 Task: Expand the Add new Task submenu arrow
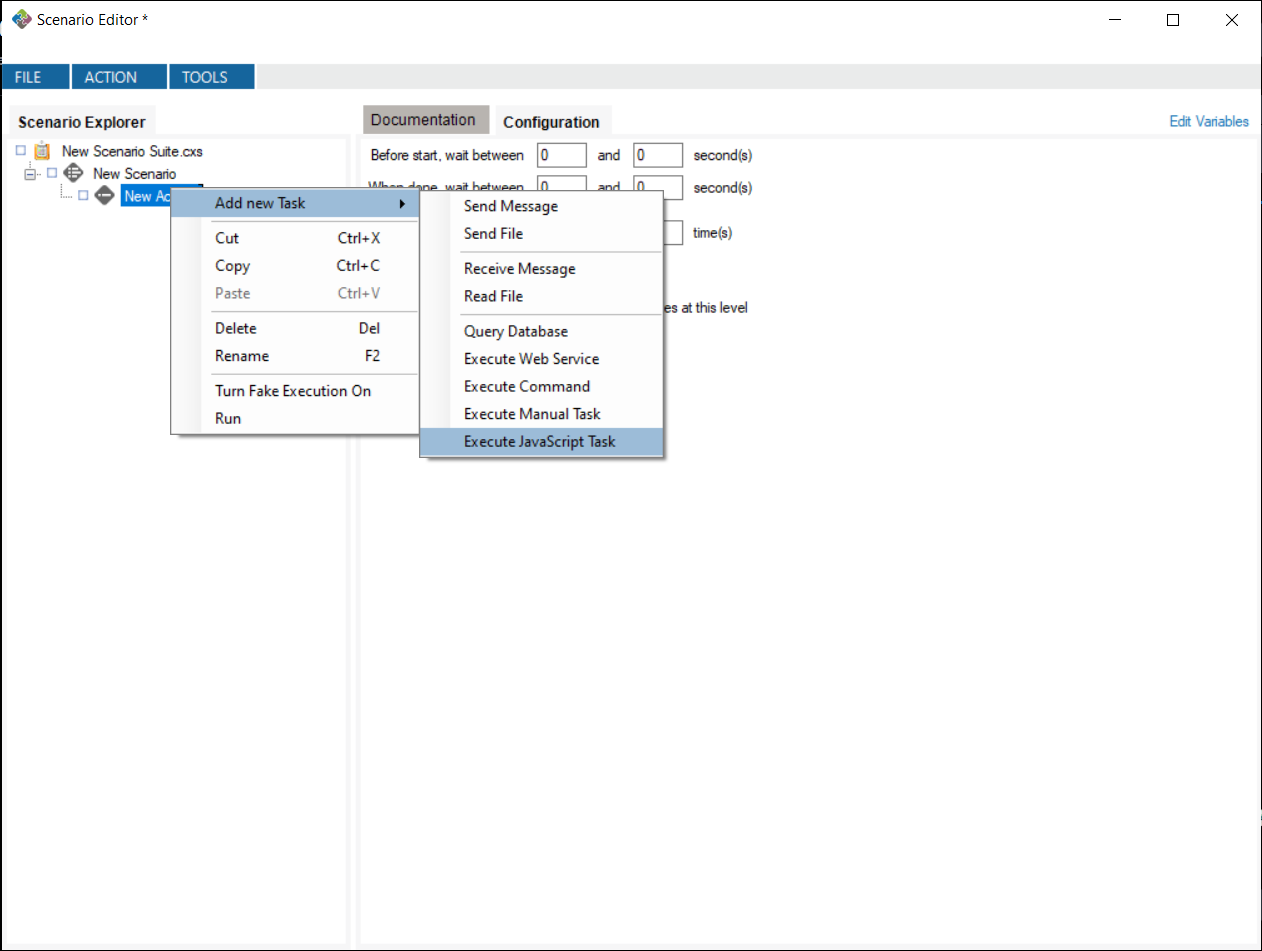403,204
